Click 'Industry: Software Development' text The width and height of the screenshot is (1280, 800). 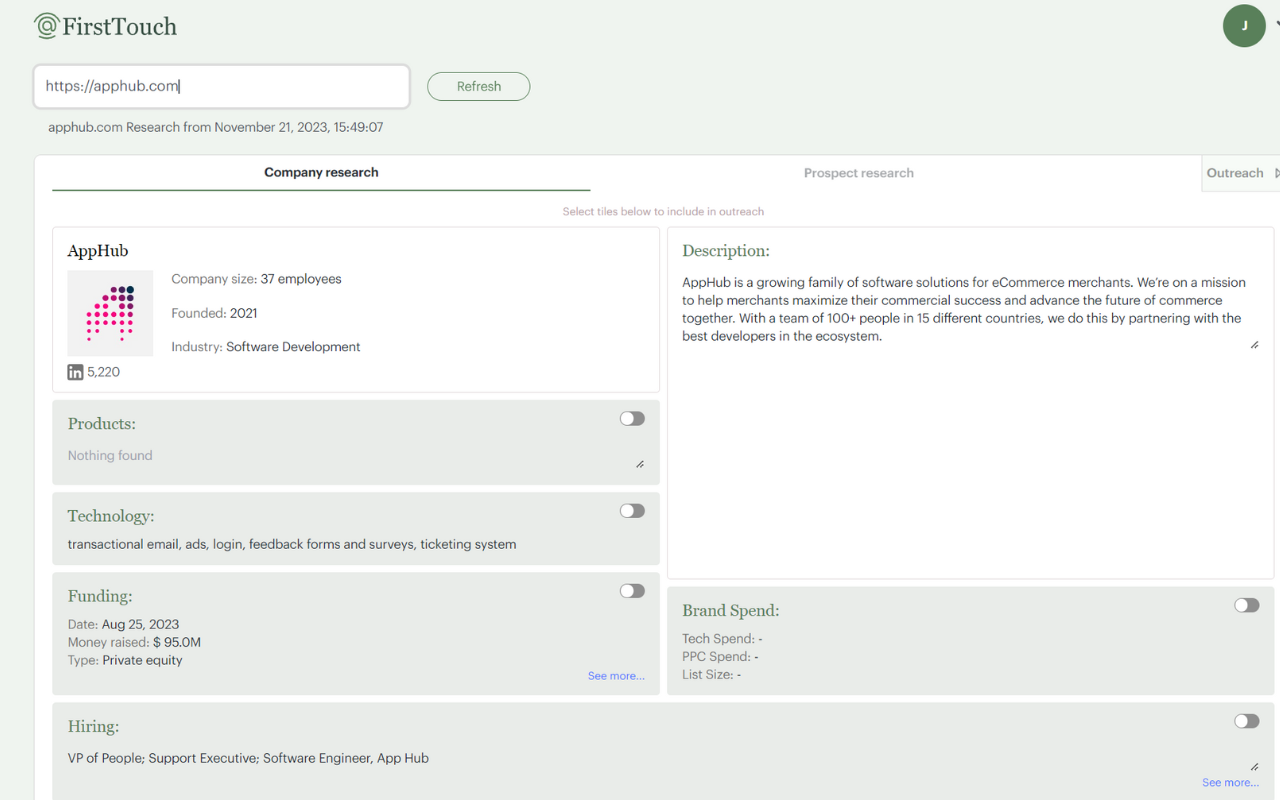pos(266,347)
